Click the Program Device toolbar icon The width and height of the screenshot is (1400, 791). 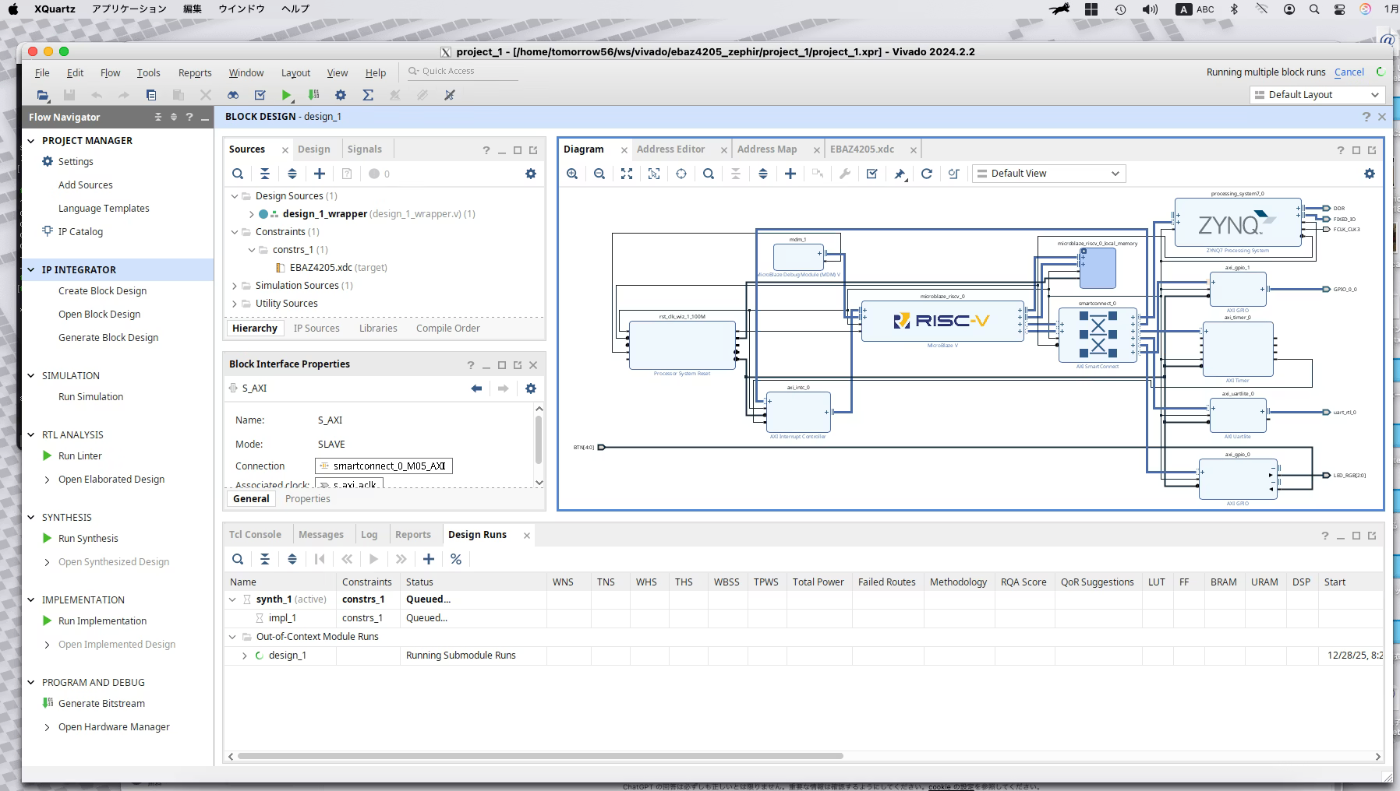click(314, 95)
